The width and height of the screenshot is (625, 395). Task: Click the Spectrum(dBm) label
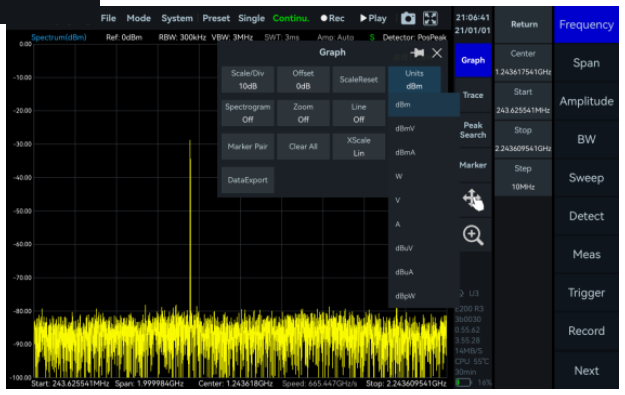(x=59, y=37)
